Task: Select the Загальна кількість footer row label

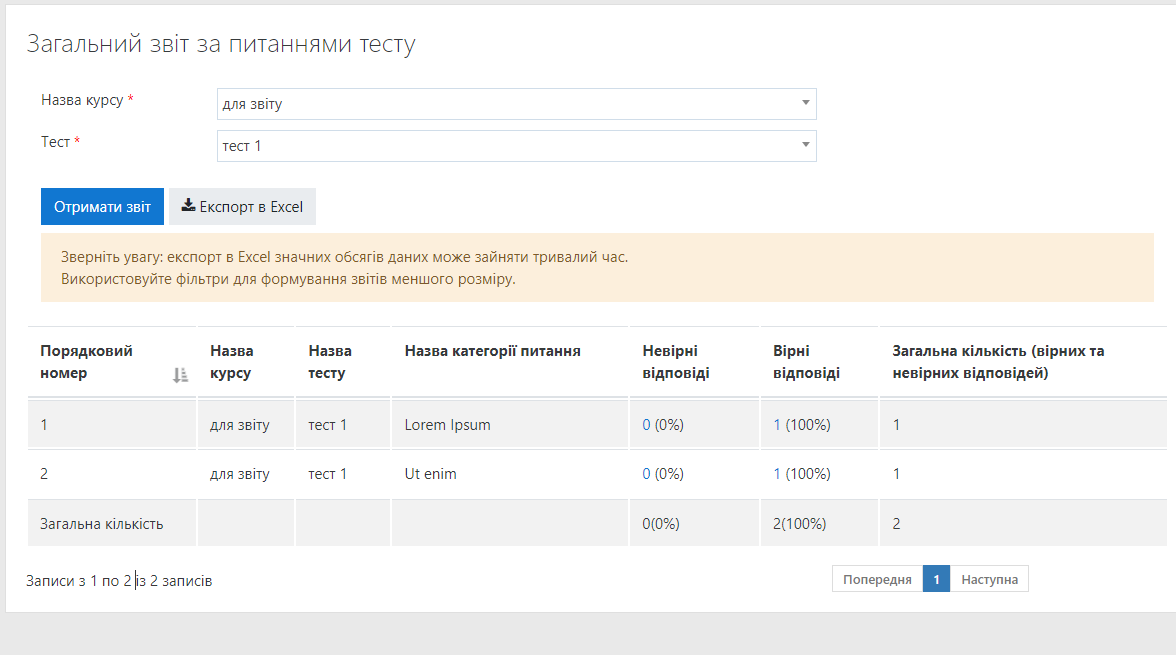Action: pos(101,524)
